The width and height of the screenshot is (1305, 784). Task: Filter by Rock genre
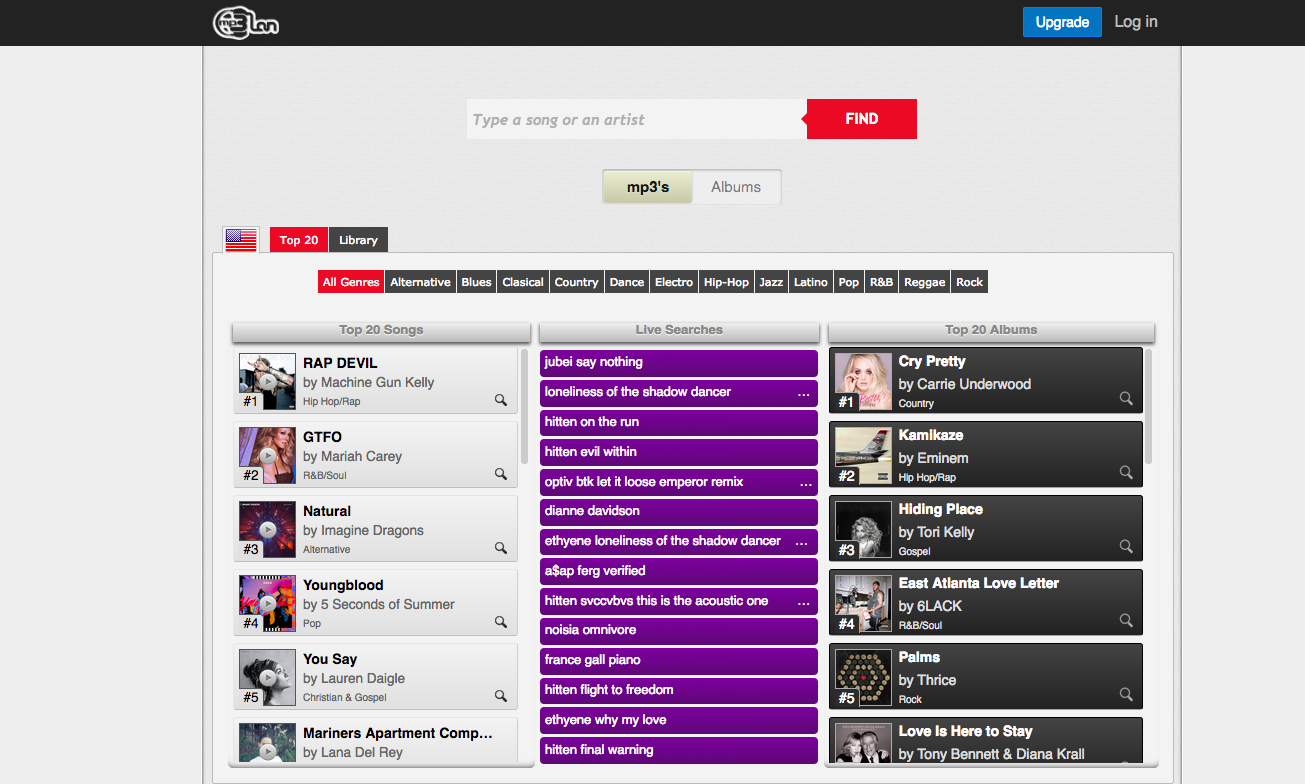(x=970, y=282)
